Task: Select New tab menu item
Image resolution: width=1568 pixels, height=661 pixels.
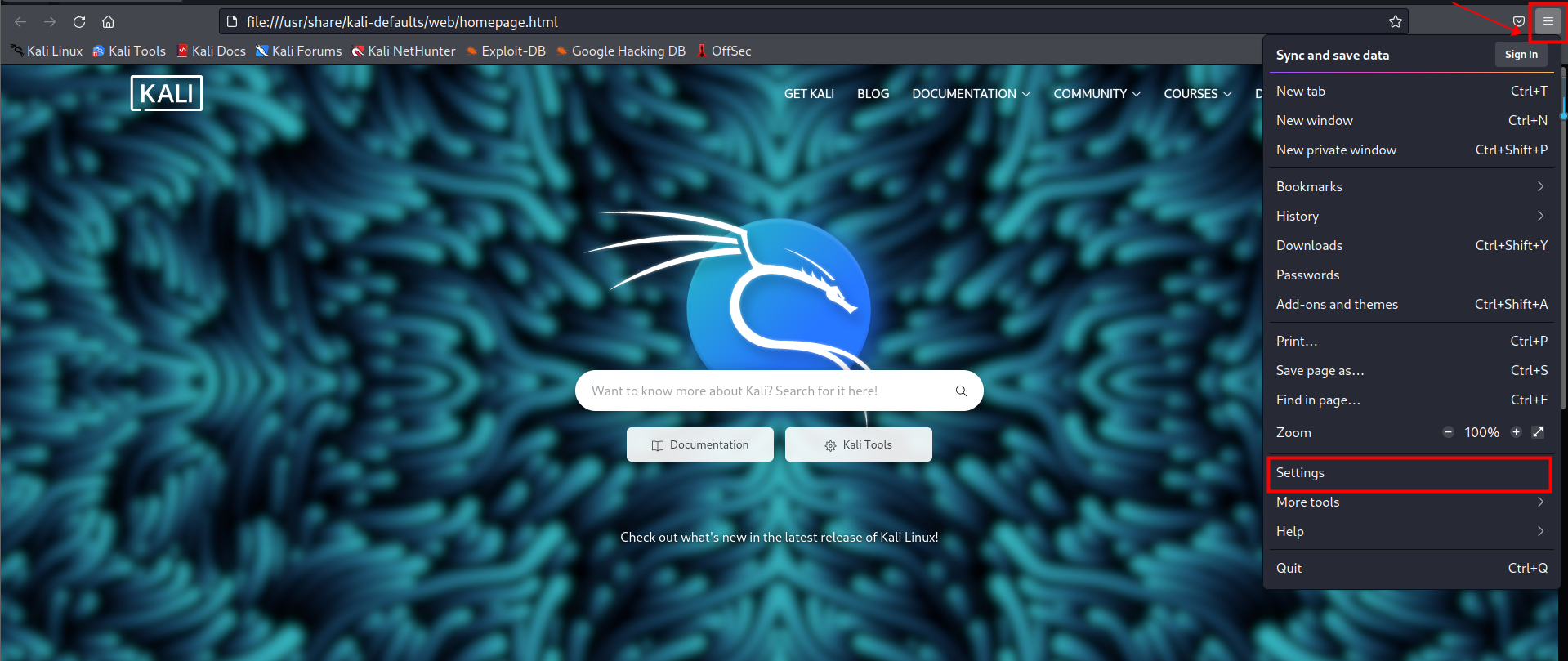Action: (x=1412, y=91)
